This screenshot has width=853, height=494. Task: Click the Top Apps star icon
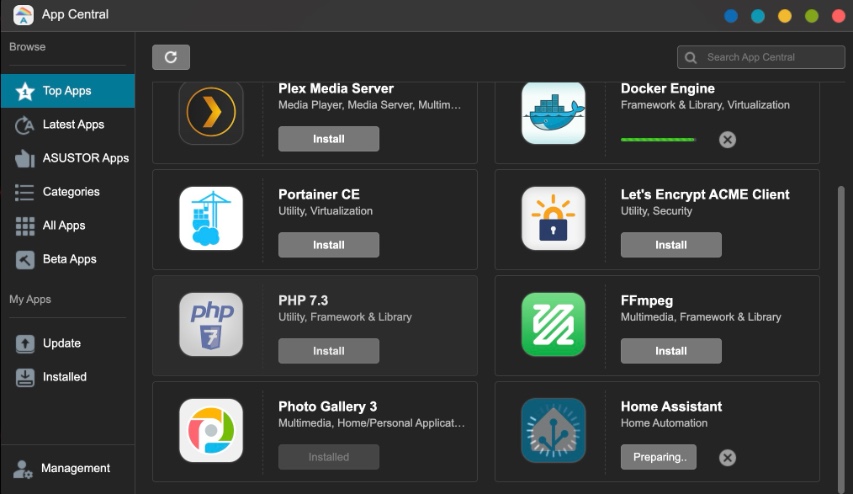tap(25, 91)
